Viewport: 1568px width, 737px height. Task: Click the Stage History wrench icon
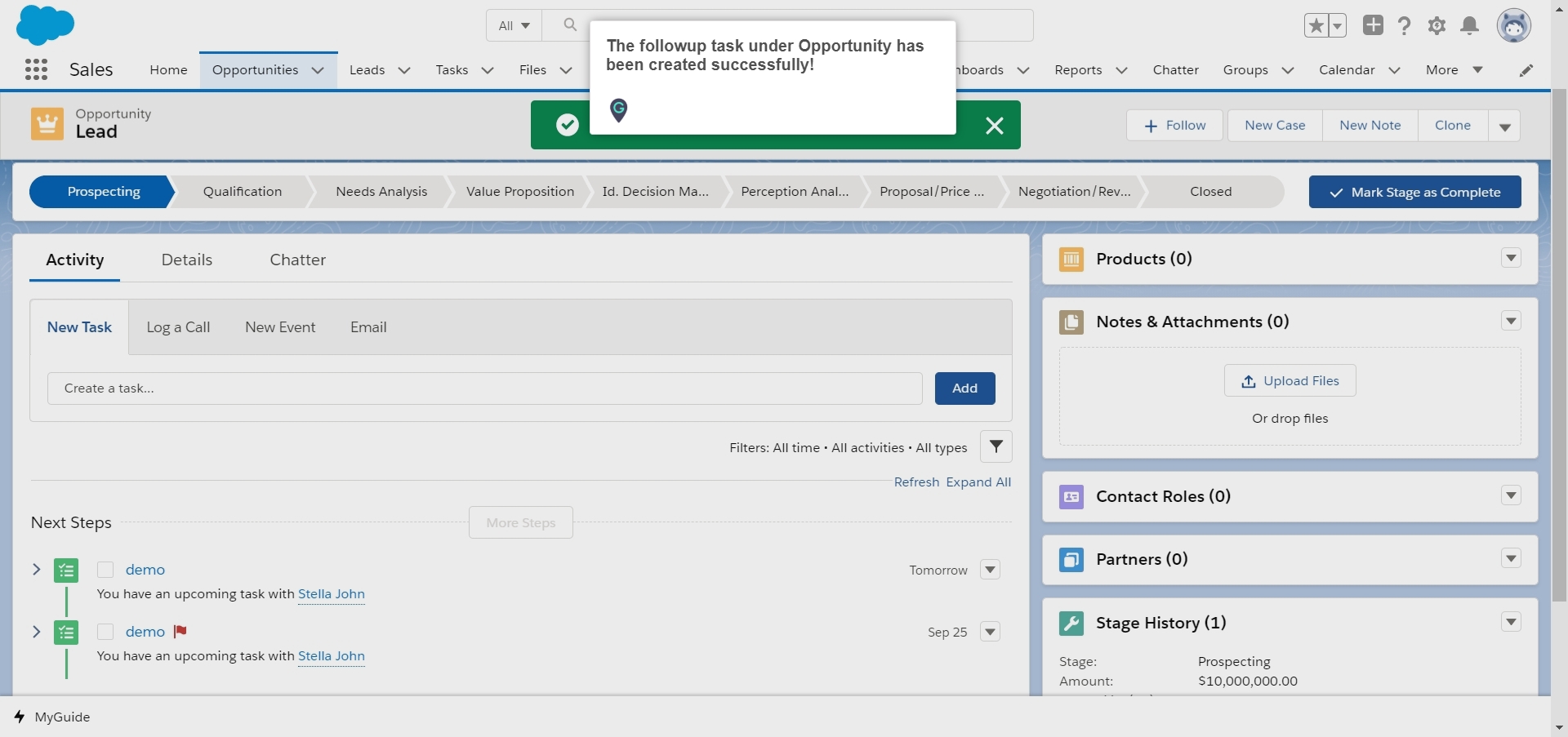click(x=1071, y=623)
